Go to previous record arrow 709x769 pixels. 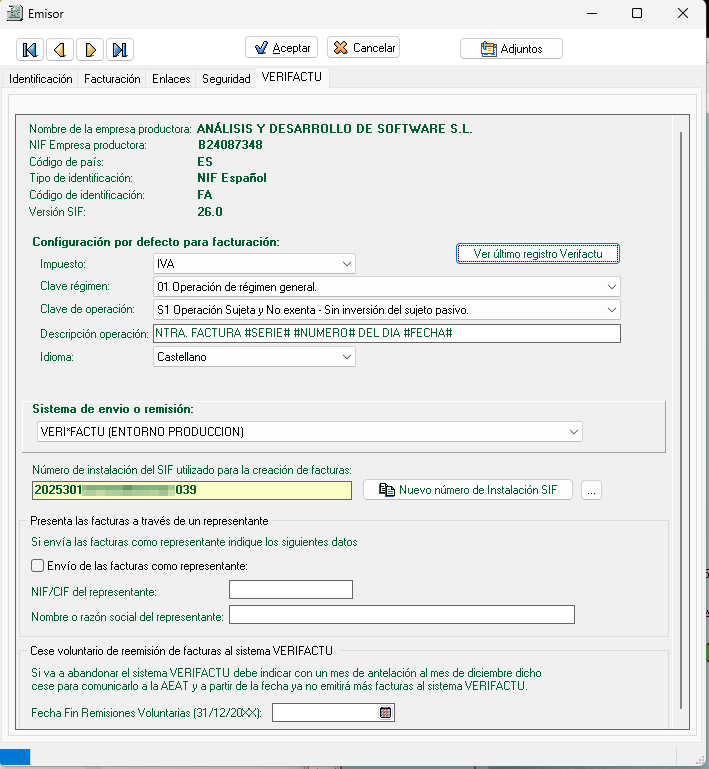60,49
